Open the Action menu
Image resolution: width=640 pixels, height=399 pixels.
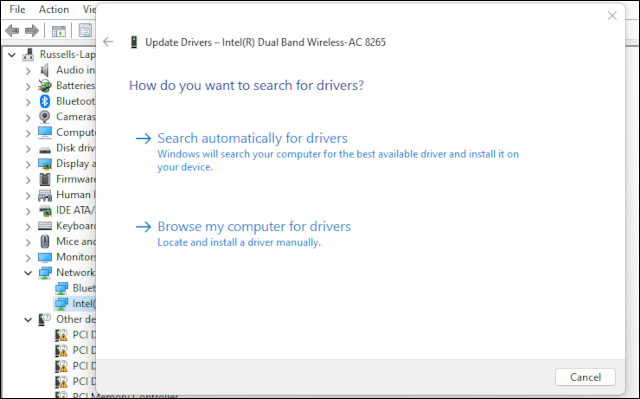pyautogui.click(x=54, y=9)
